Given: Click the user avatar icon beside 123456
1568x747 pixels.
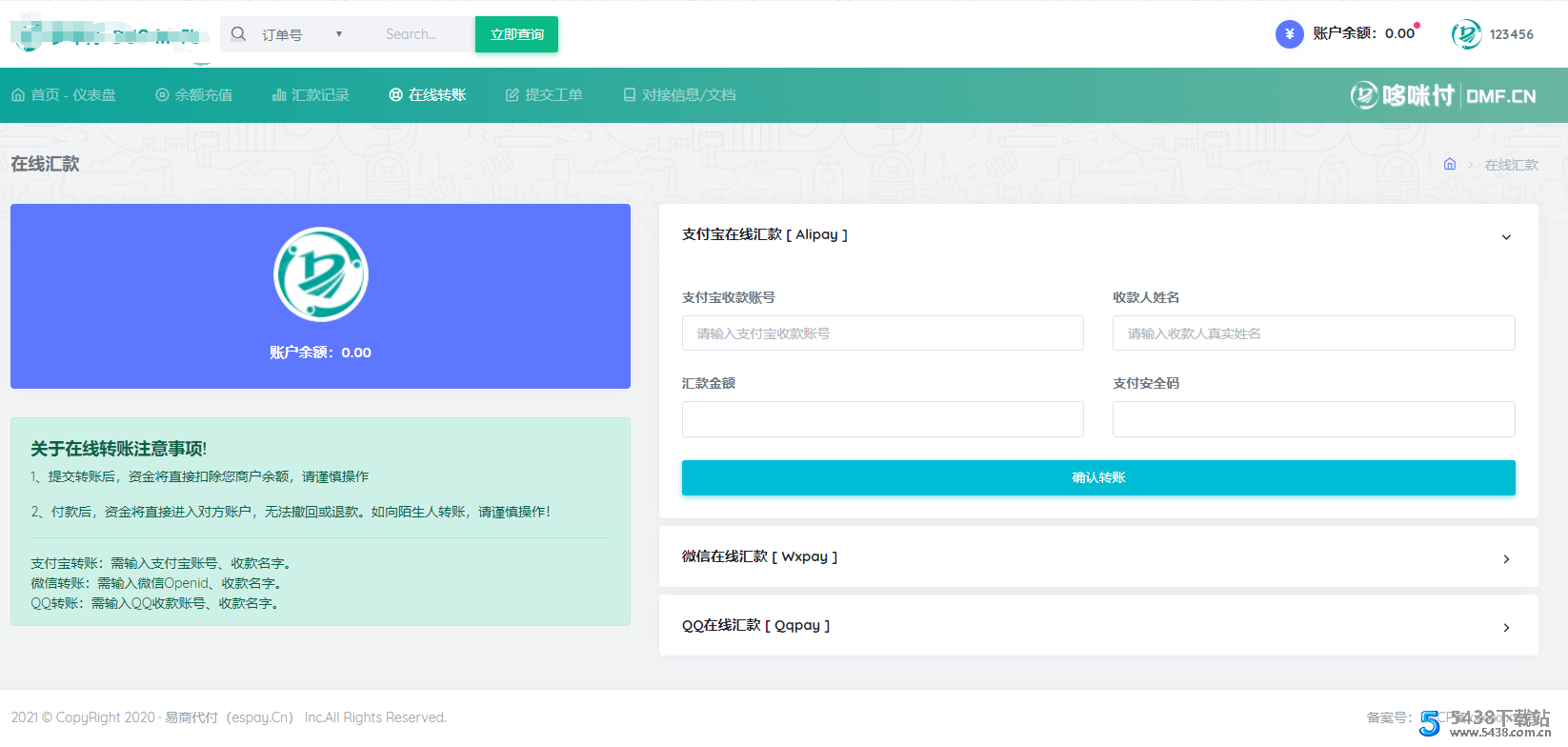Looking at the screenshot, I should point(1466,34).
